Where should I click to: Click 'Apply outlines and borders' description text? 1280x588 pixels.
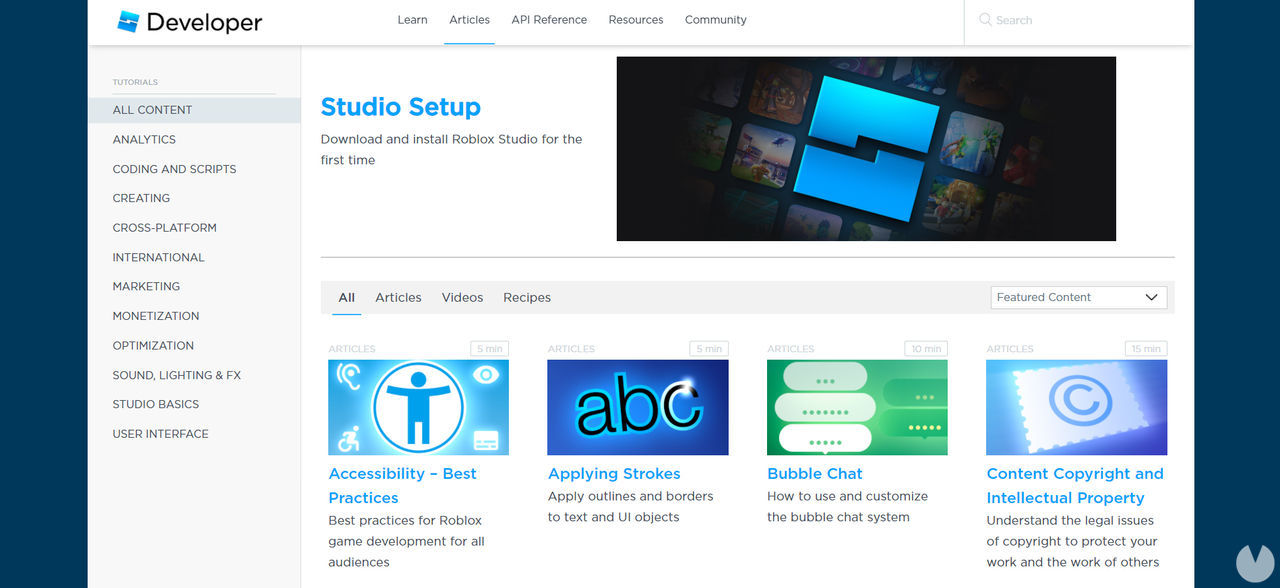631,507
